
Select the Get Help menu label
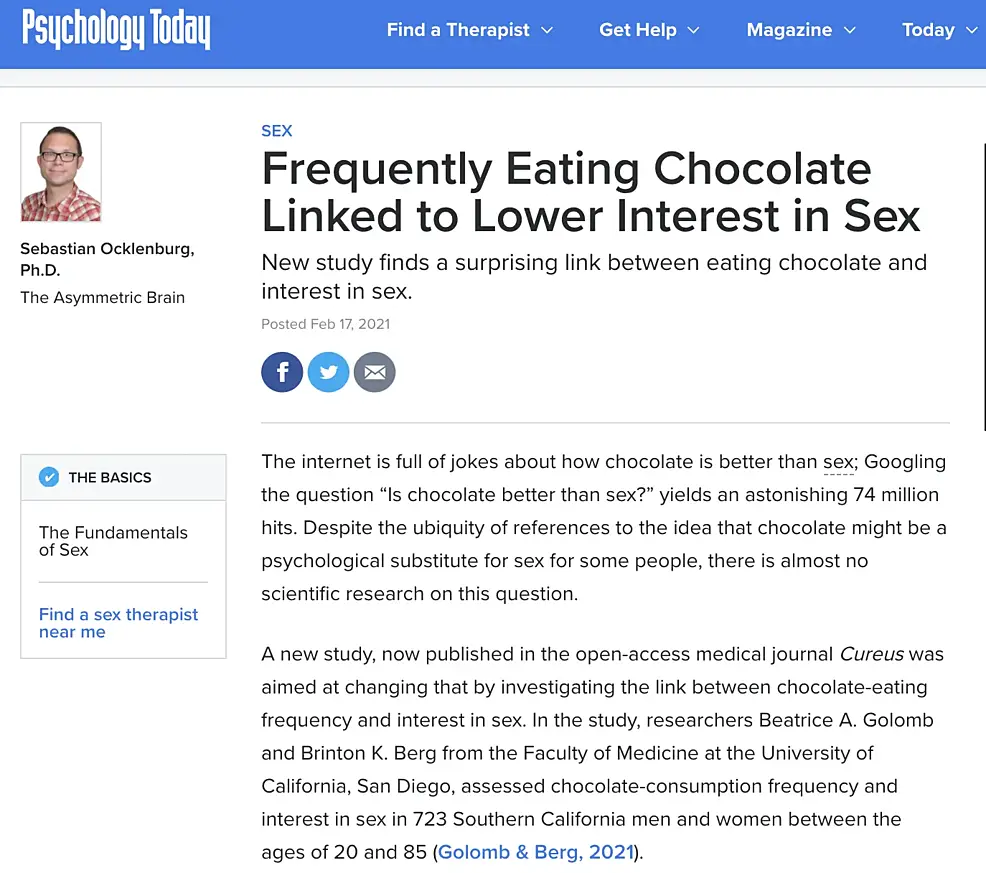pos(637,30)
